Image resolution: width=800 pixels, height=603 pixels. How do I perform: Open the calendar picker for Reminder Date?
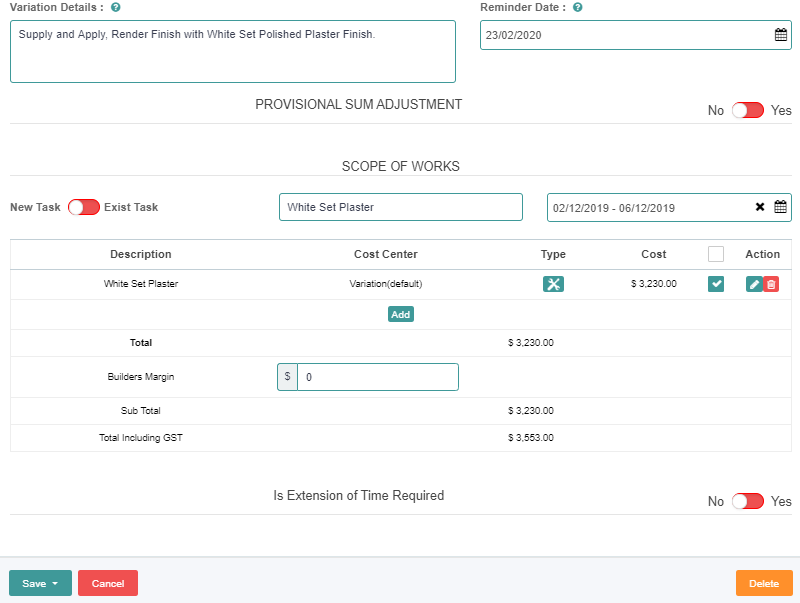pyautogui.click(x=781, y=36)
